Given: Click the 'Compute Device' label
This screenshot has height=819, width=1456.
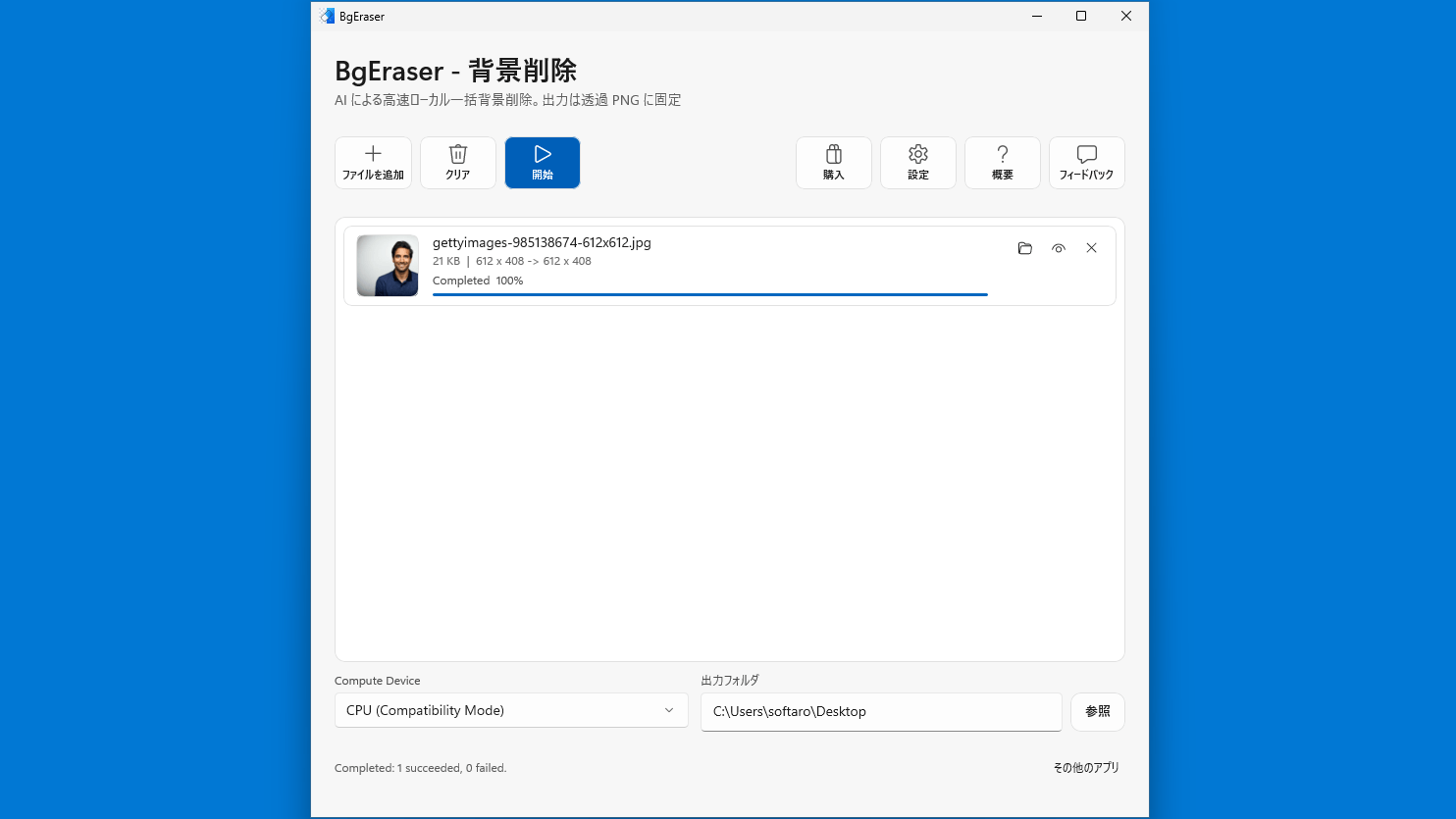Looking at the screenshot, I should 378,681.
